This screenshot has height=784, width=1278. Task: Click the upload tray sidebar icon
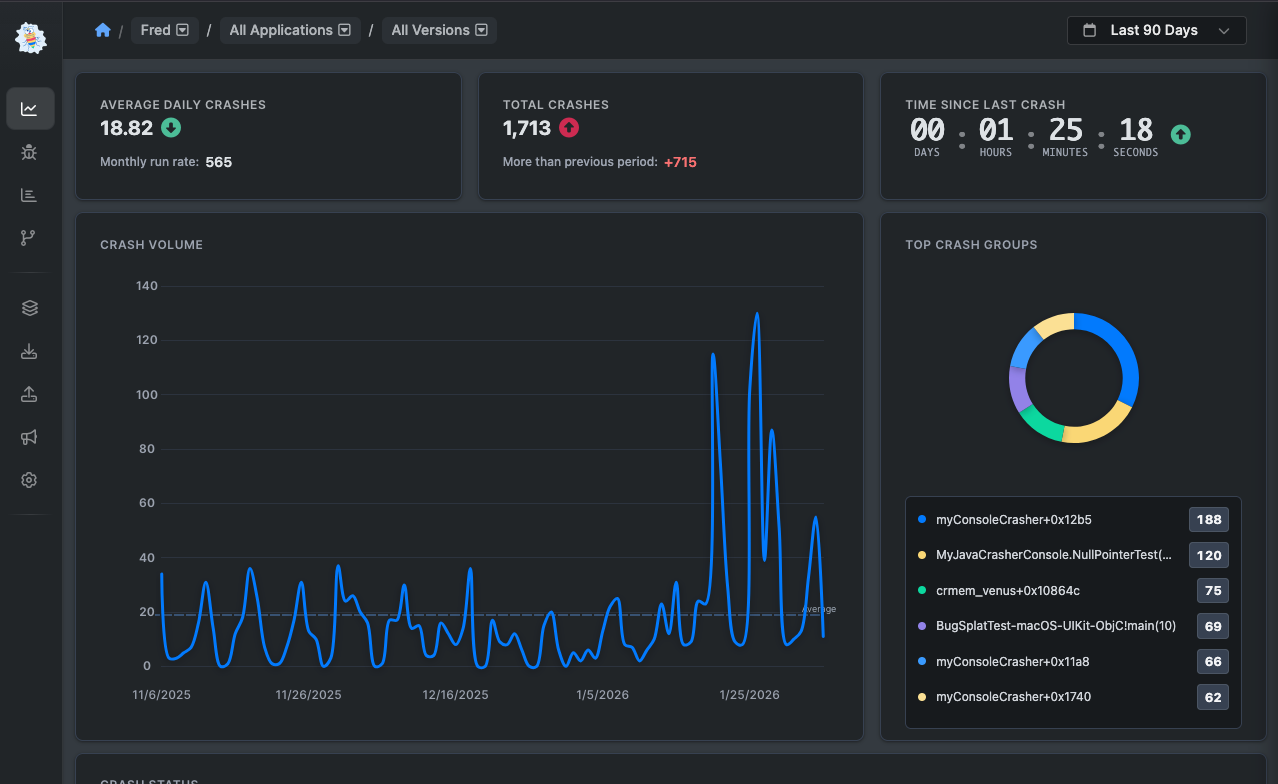(29, 394)
